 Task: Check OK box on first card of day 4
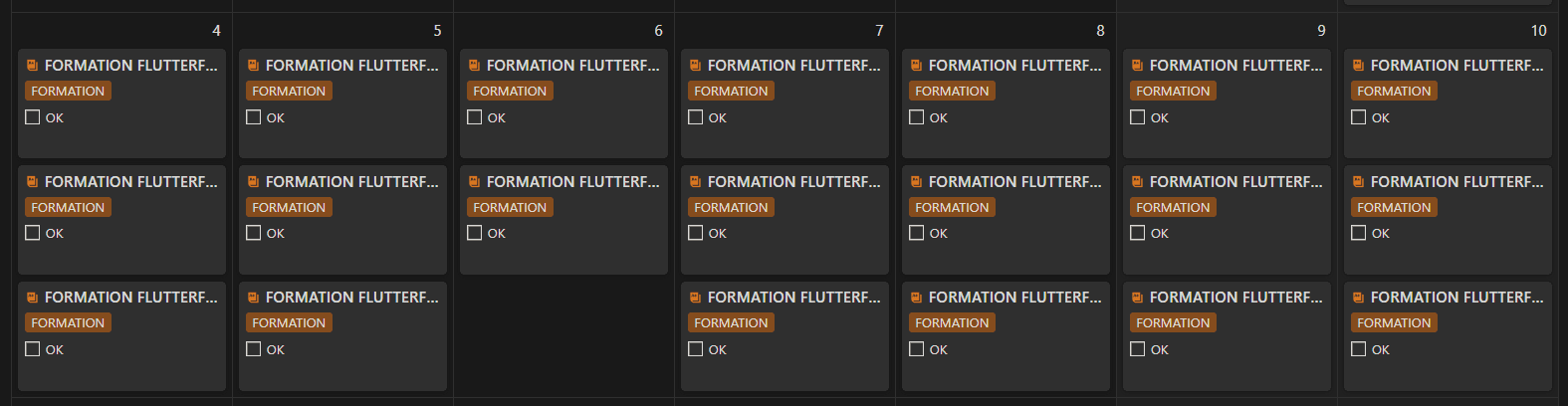point(33,117)
